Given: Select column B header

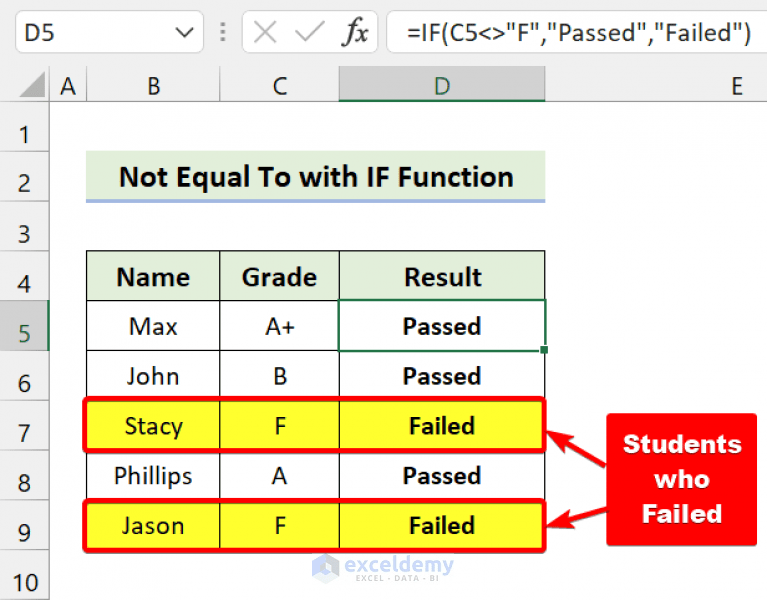Looking at the screenshot, I should 153,85.
